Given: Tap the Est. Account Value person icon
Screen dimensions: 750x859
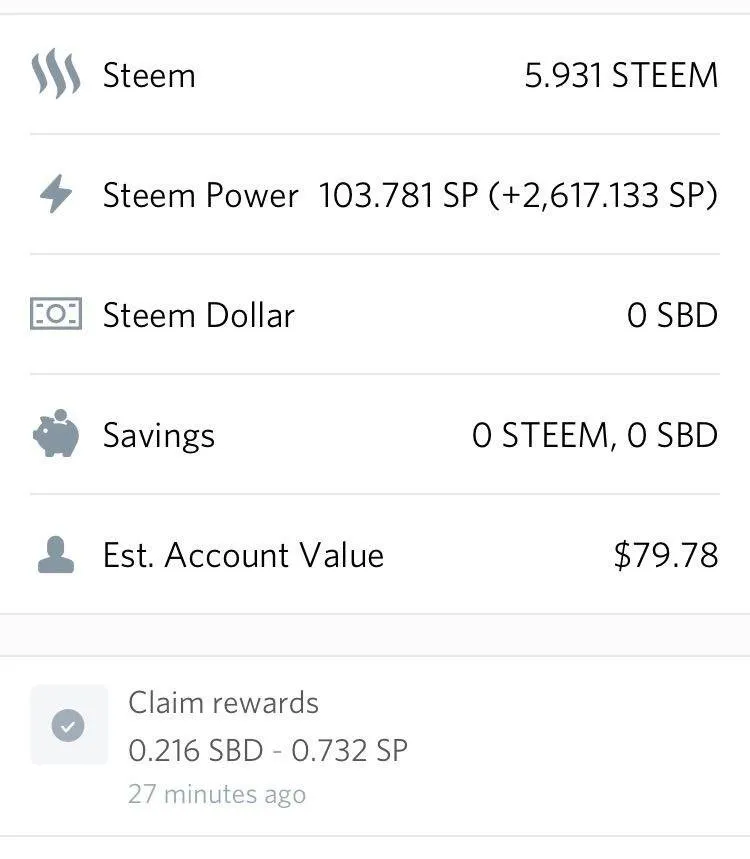Looking at the screenshot, I should 56,555.
